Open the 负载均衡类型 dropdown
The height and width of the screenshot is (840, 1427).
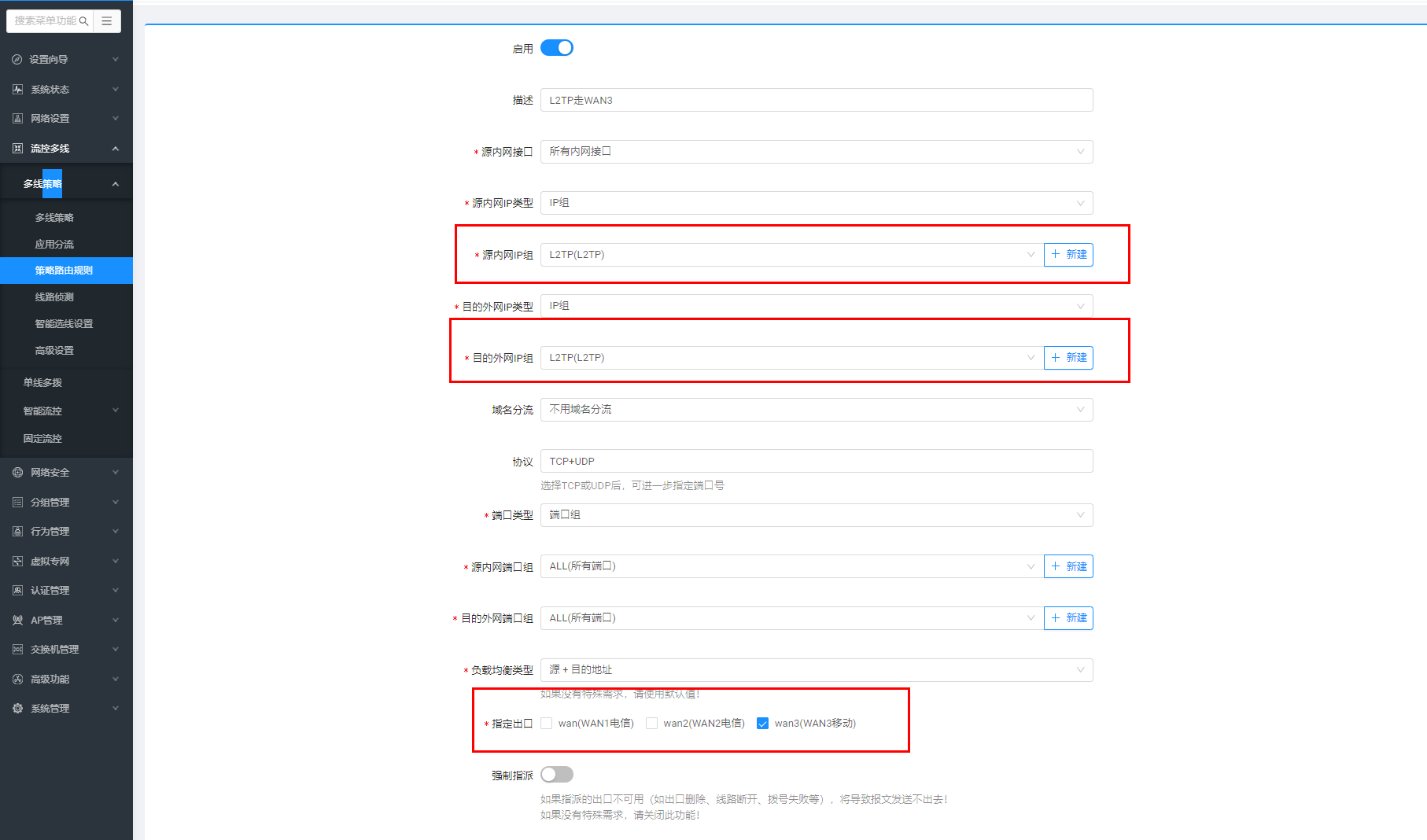(816, 670)
